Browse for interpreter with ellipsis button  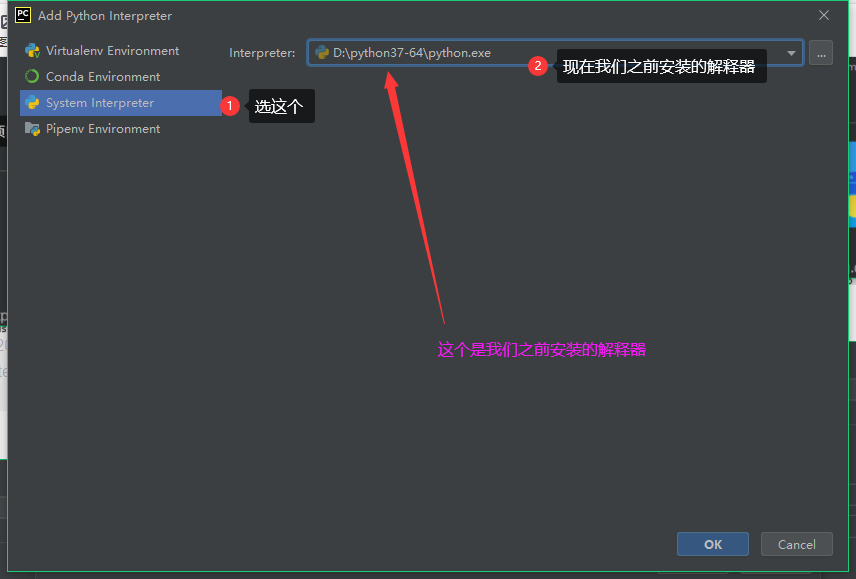(x=821, y=53)
